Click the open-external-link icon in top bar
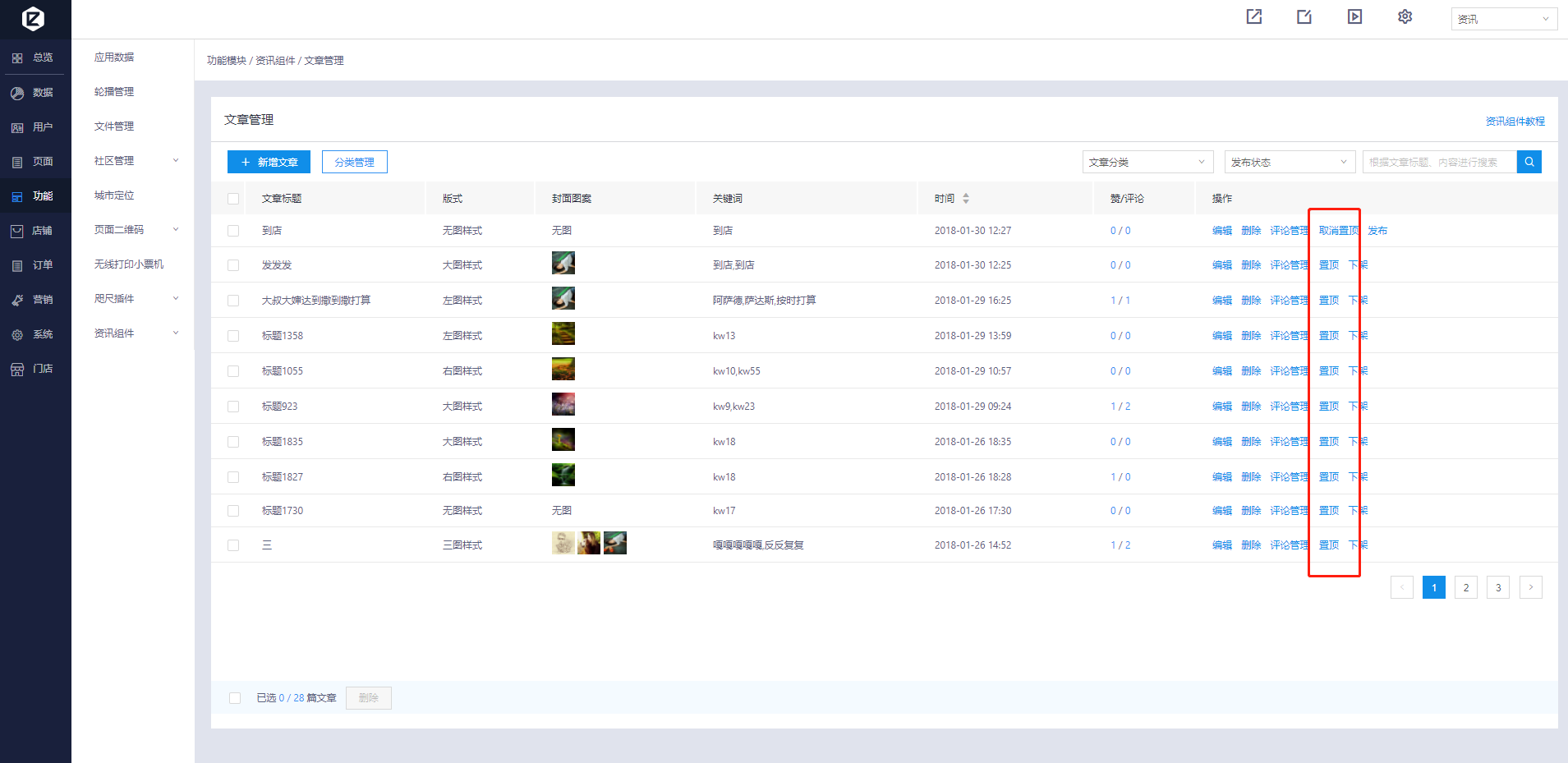Screen dimensions: 1568x763 click(1254, 17)
